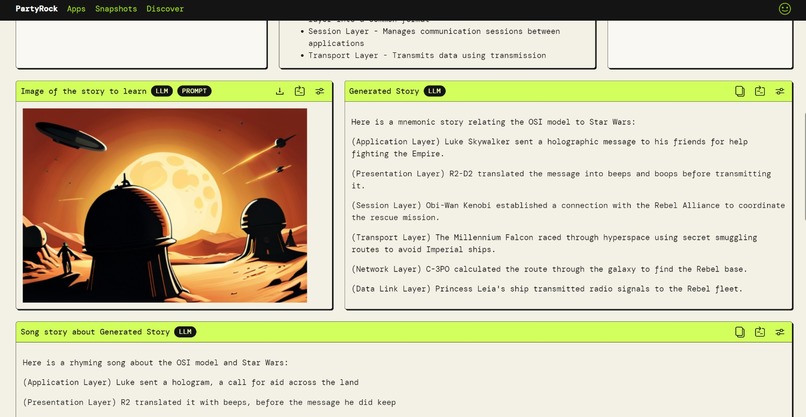The height and width of the screenshot is (417, 806).
Task: Click the '(Transport Layer) The Millennium Falcon' line
Action: (x=554, y=243)
